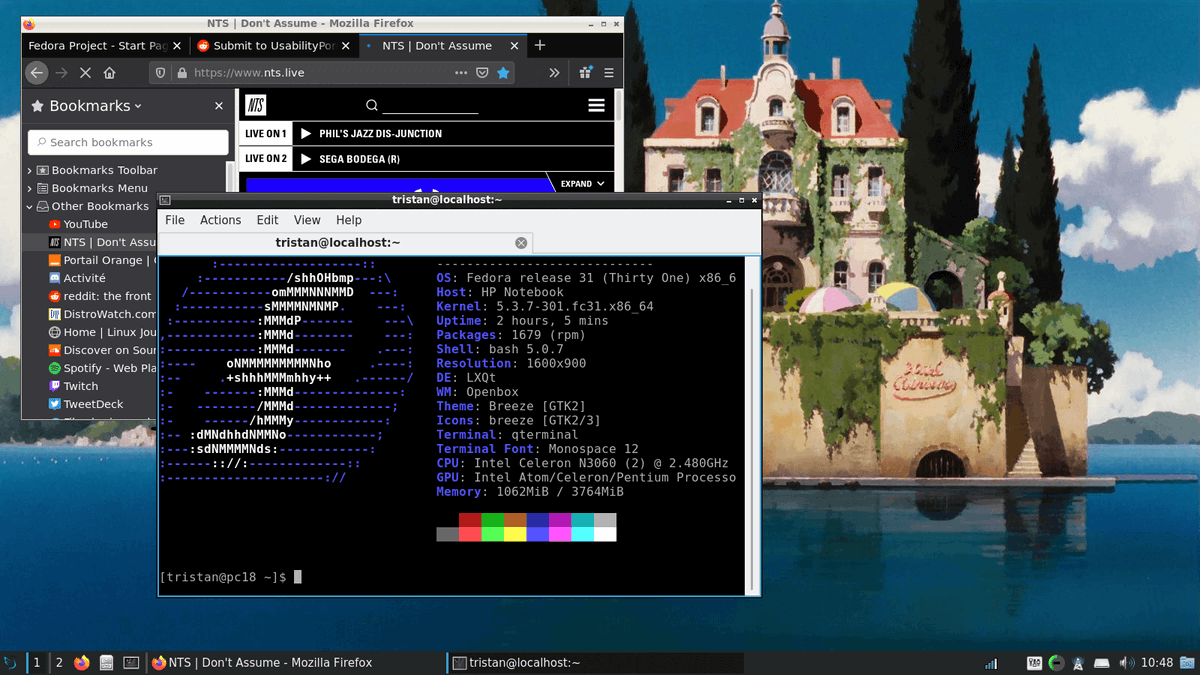Image resolution: width=1200 pixels, height=675 pixels.
Task: Open the Spotify - Web Player bookmark
Action: tap(103, 368)
